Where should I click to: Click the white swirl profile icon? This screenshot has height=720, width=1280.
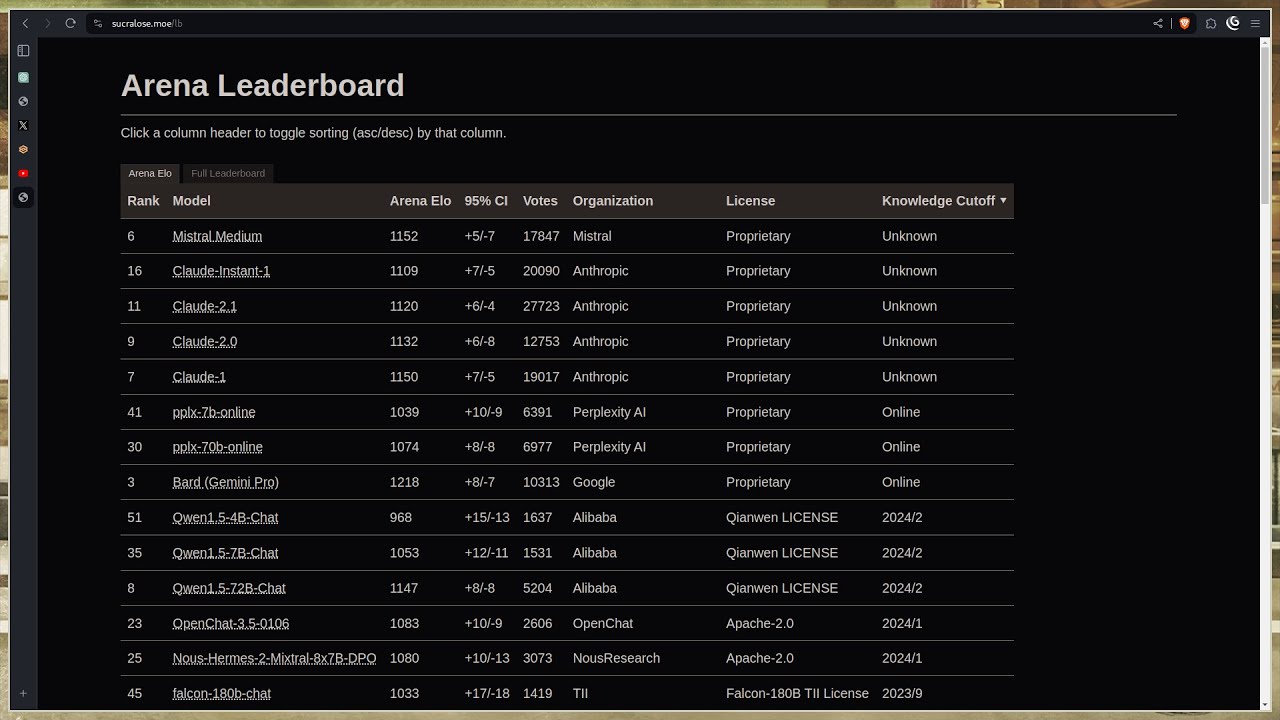(x=1233, y=23)
